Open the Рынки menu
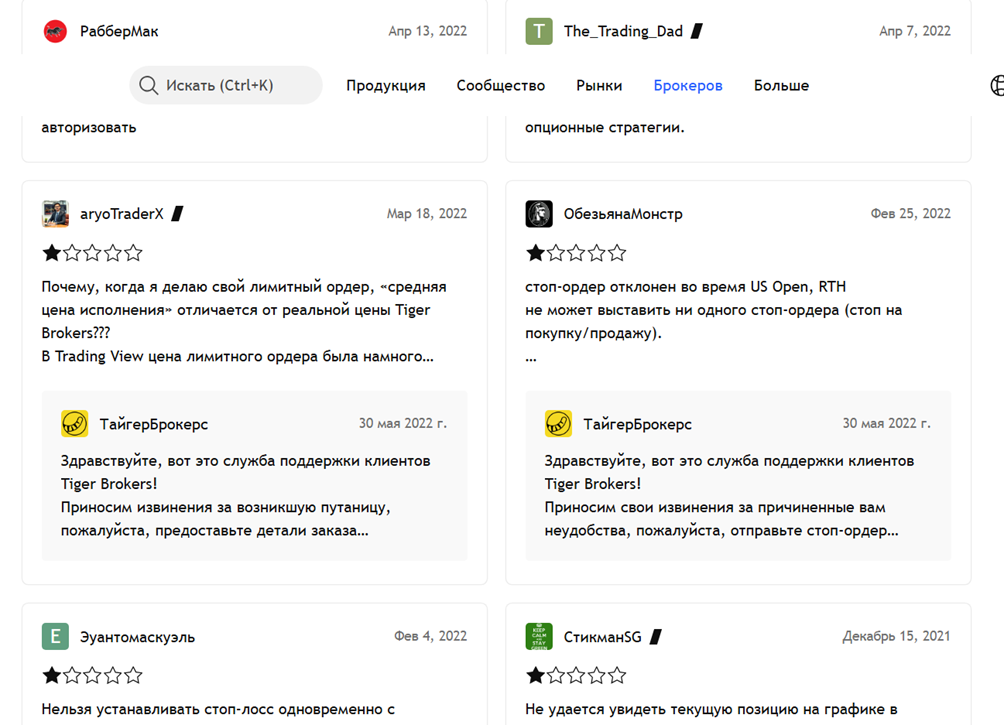This screenshot has width=1004, height=725. click(599, 86)
